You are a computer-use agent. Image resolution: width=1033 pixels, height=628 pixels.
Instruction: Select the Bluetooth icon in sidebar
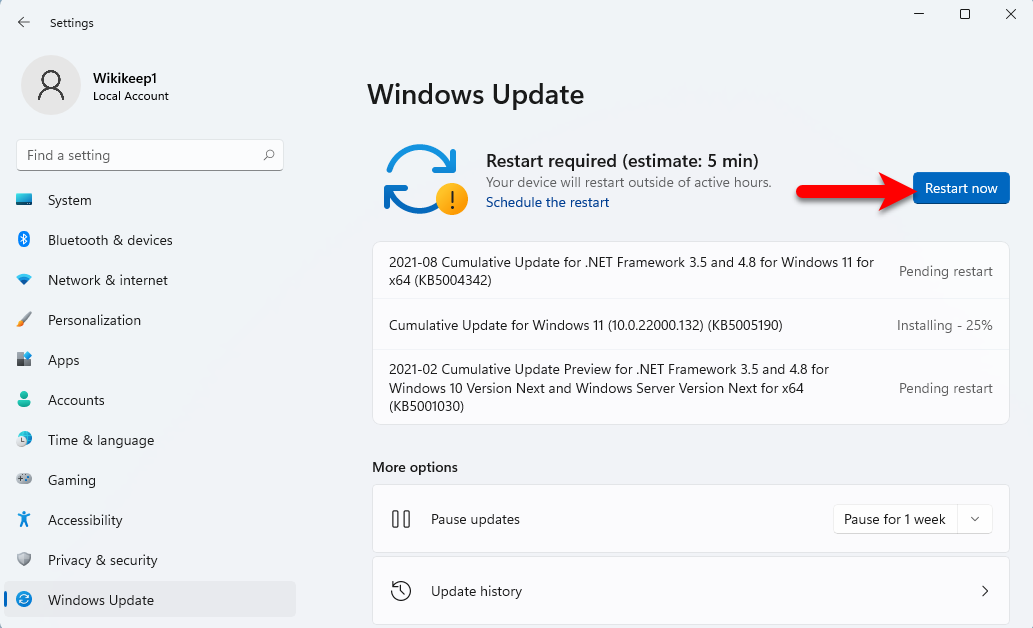(24, 239)
